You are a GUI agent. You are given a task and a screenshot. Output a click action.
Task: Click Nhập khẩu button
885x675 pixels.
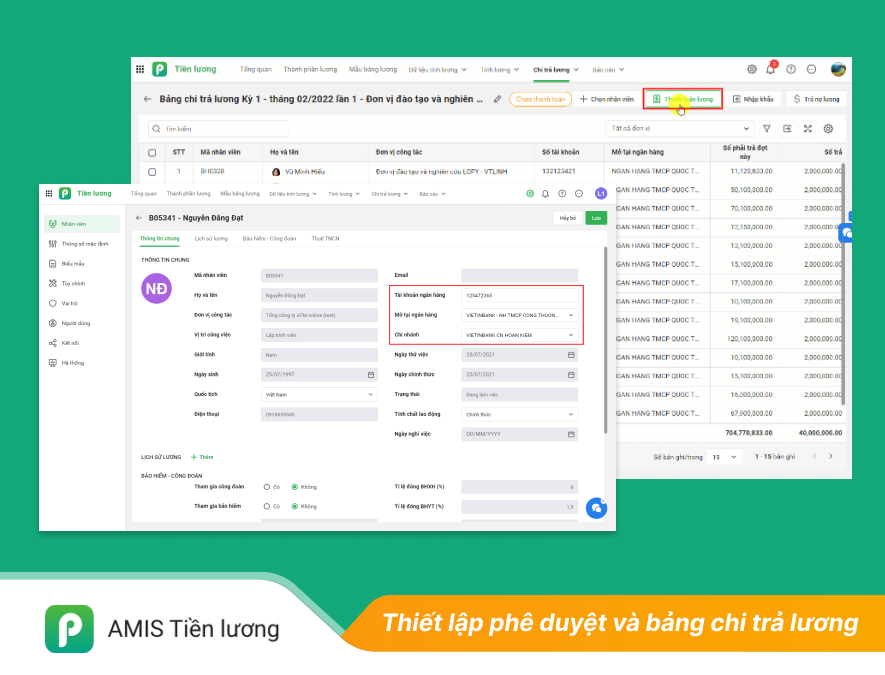753,99
